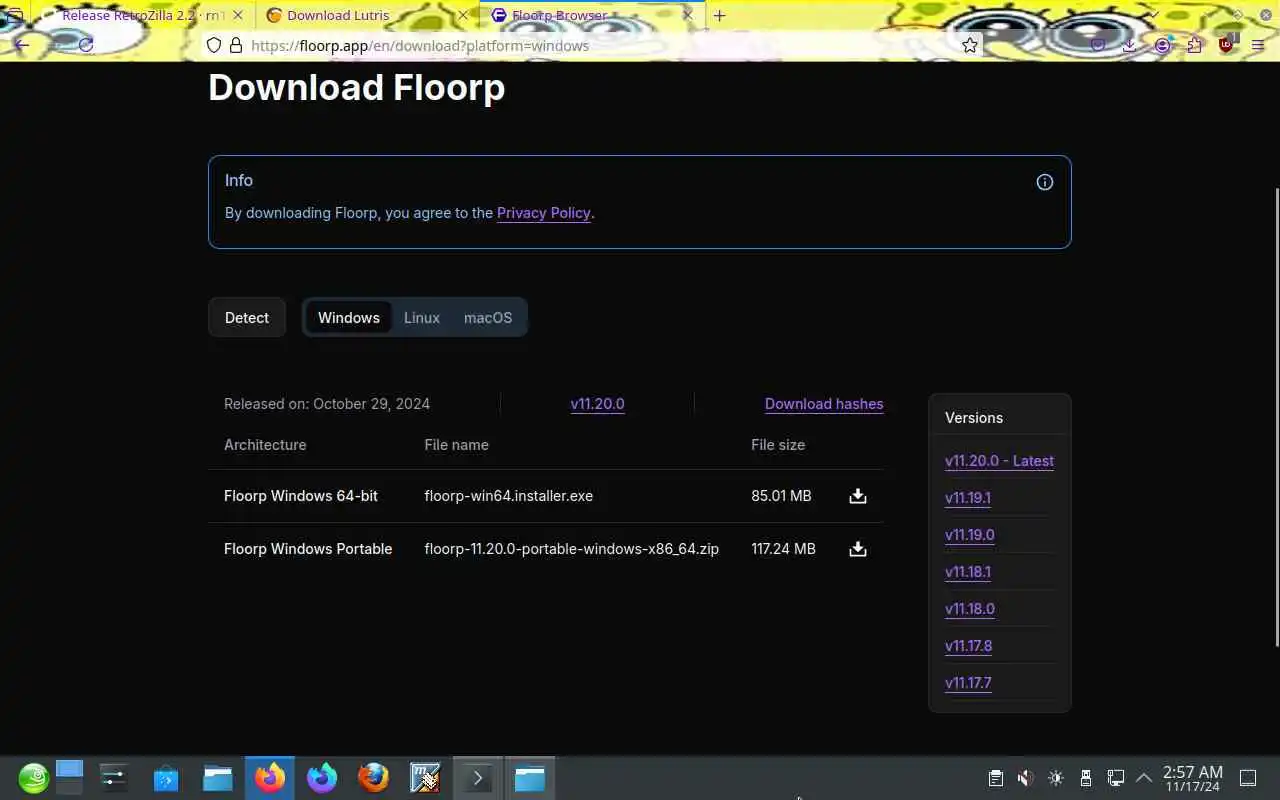Screen dimensions: 1280x800
Task: Click the 'Floorp Windows Portable' row label
Action: (x=308, y=549)
